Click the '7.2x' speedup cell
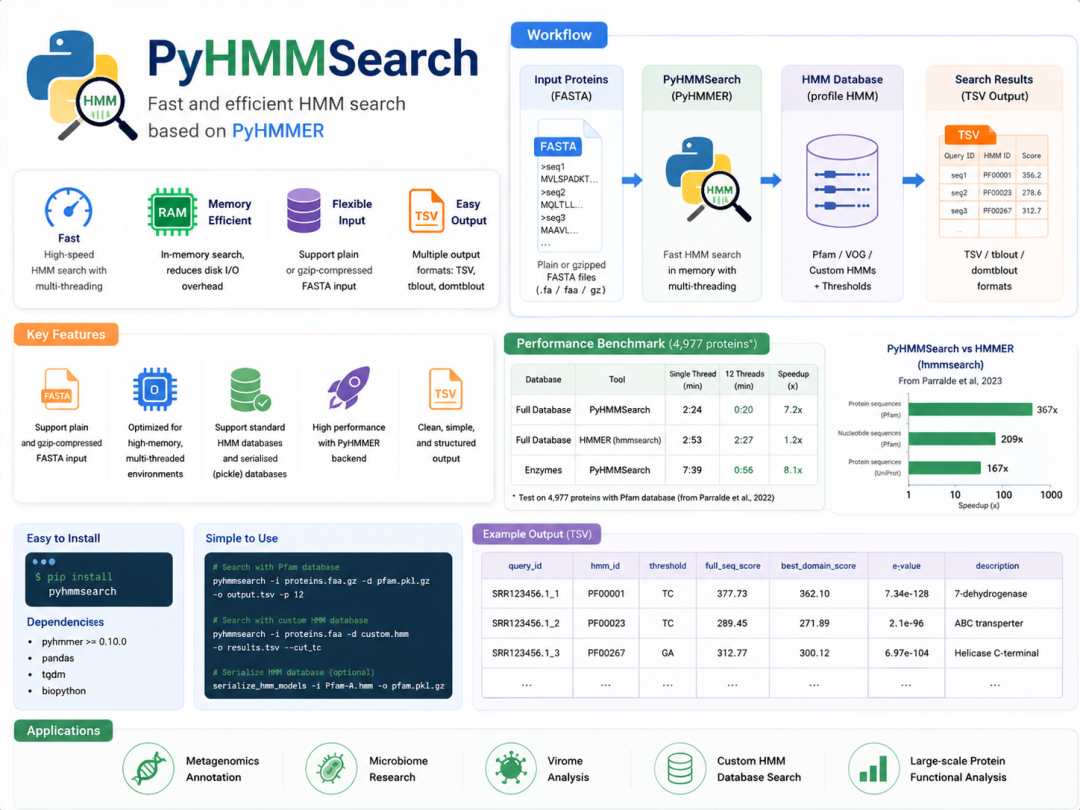The width and height of the screenshot is (1080, 810). click(x=793, y=409)
